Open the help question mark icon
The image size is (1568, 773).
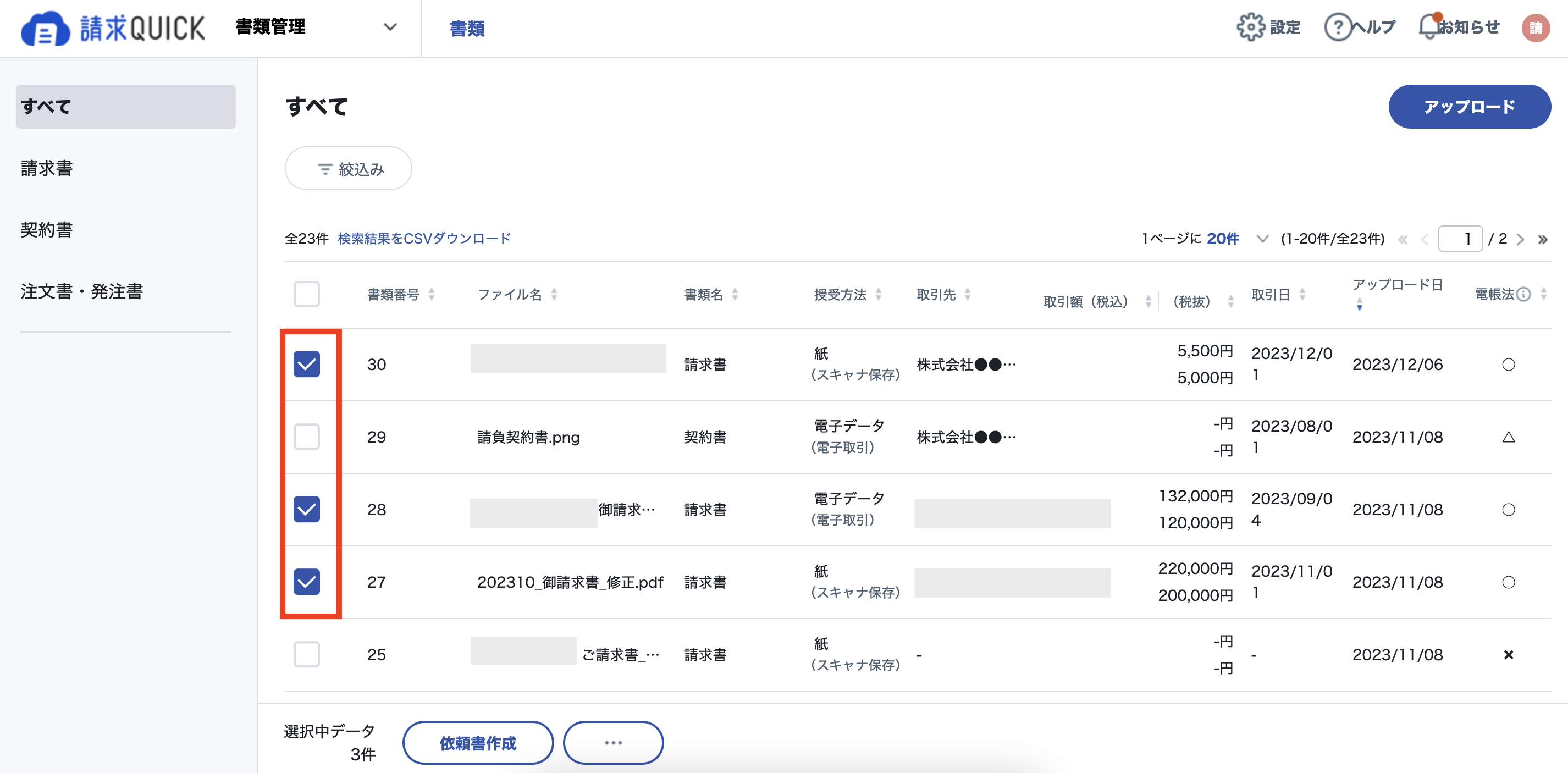click(1337, 27)
